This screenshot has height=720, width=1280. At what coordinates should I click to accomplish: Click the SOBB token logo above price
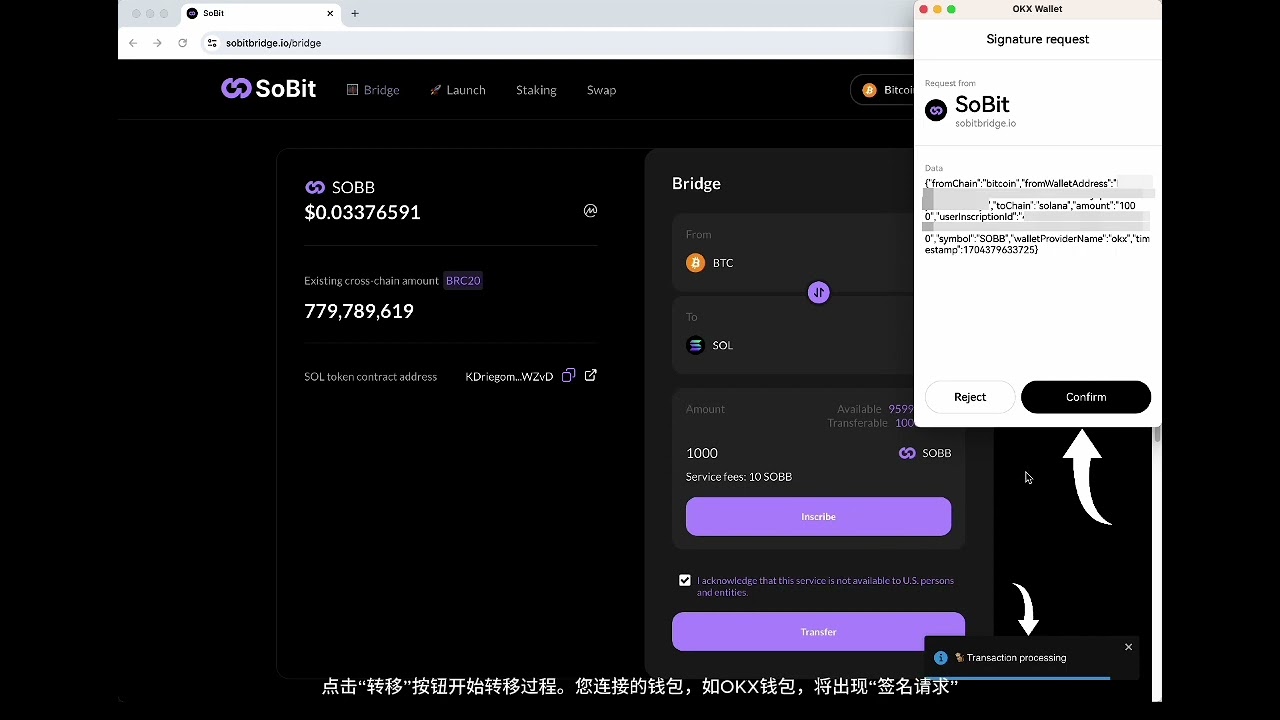(x=315, y=187)
